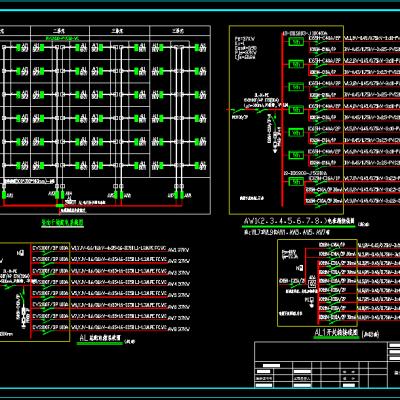Click the topmost green Wh meter box

tap(296, 42)
